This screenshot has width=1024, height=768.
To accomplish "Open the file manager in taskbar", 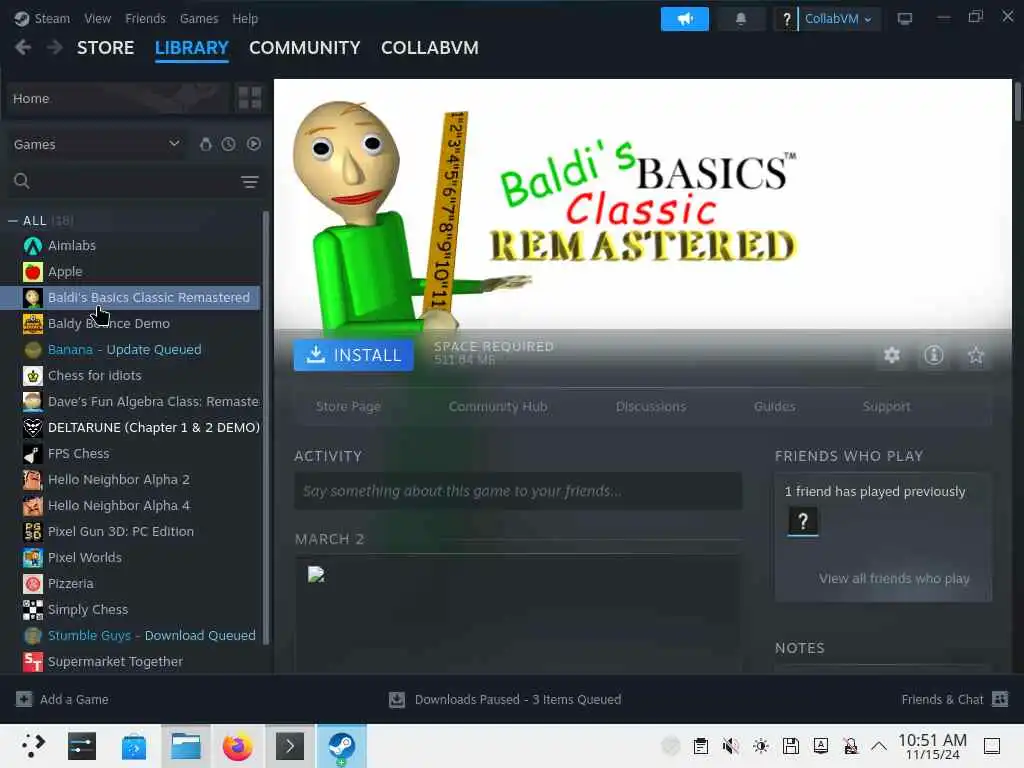I will (x=185, y=746).
